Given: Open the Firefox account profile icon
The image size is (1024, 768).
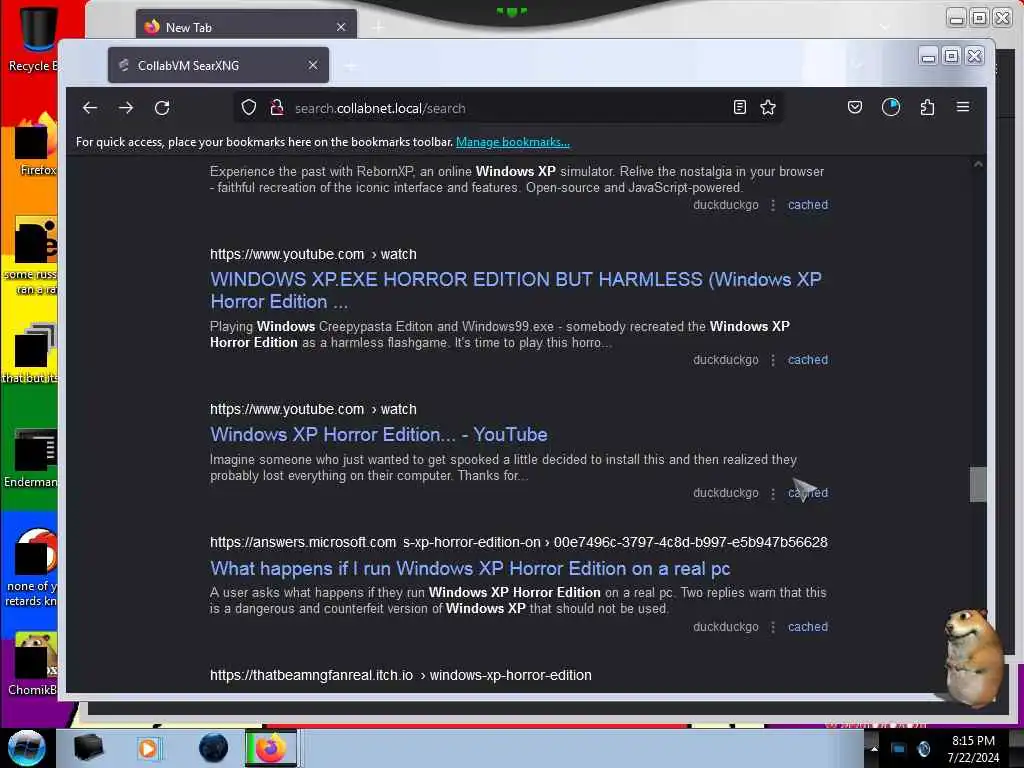Looking at the screenshot, I should 891,107.
